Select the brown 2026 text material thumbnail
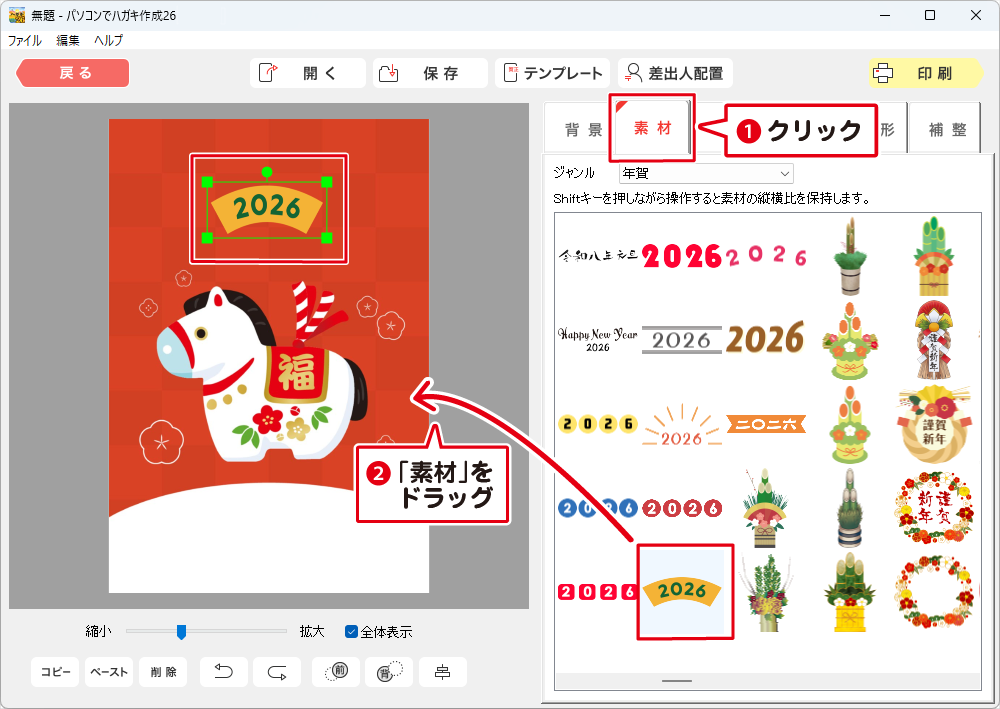The width and height of the screenshot is (1000, 709). click(x=765, y=338)
